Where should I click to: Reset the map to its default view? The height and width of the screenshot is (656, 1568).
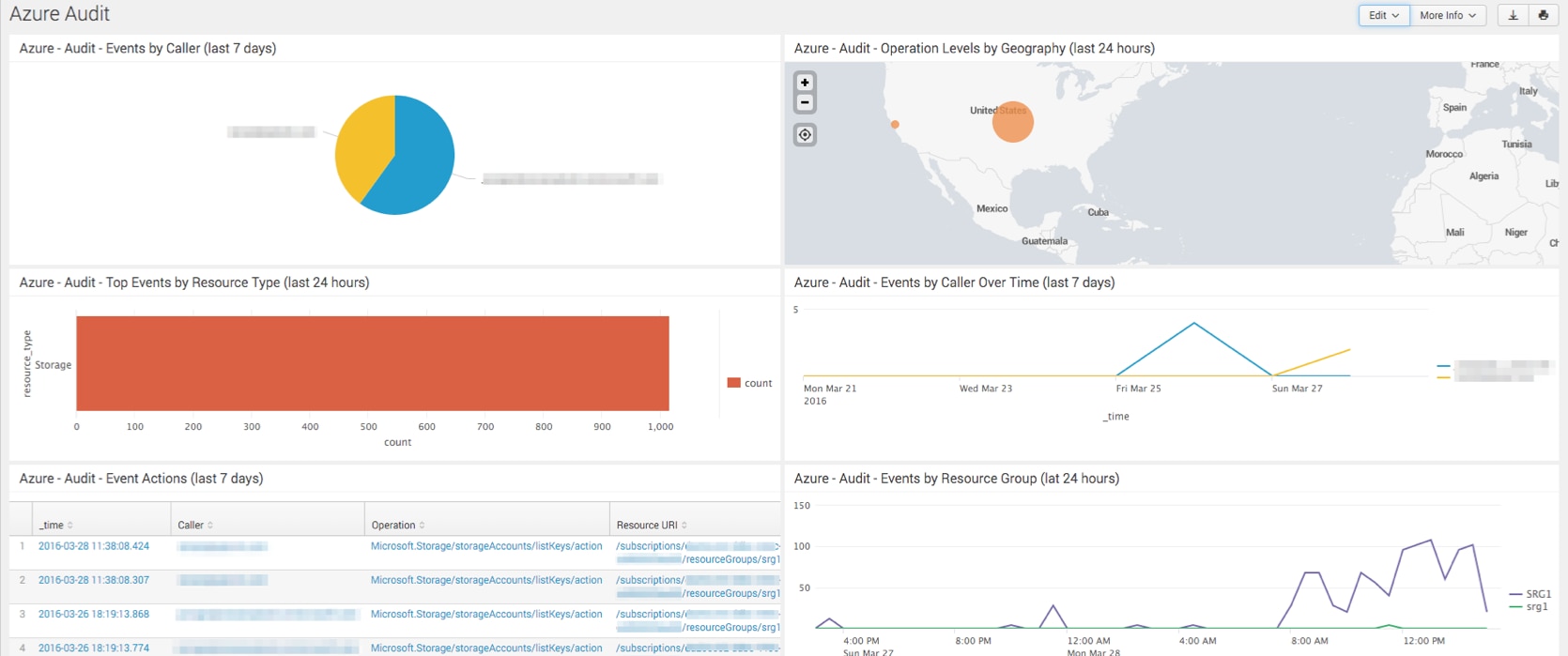(805, 135)
